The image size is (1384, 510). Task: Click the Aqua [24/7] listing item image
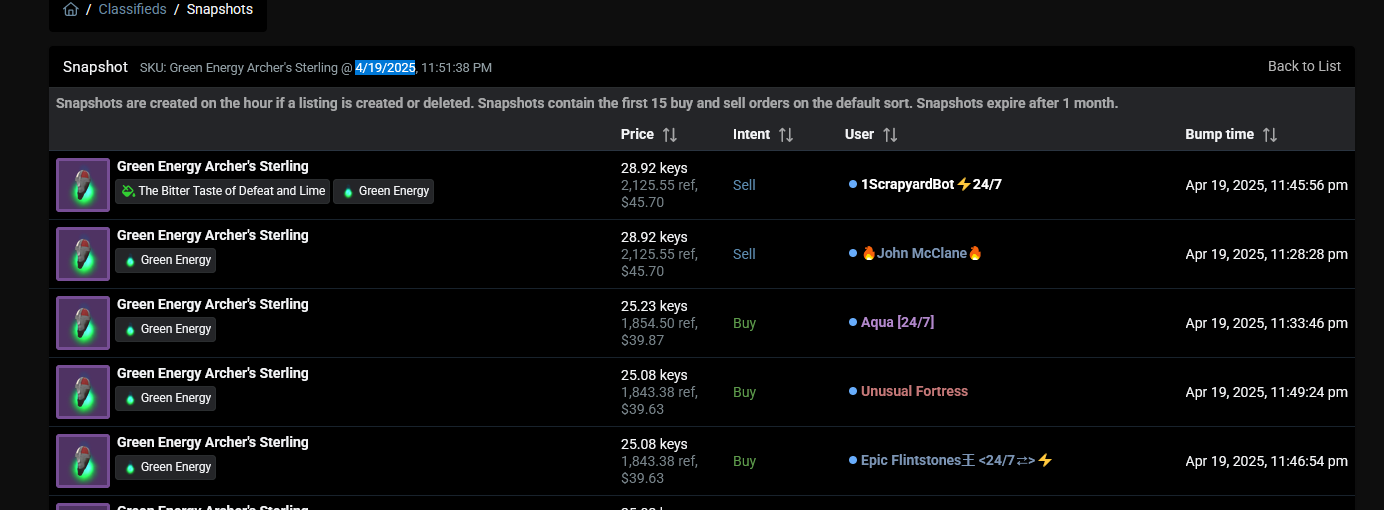coord(83,323)
